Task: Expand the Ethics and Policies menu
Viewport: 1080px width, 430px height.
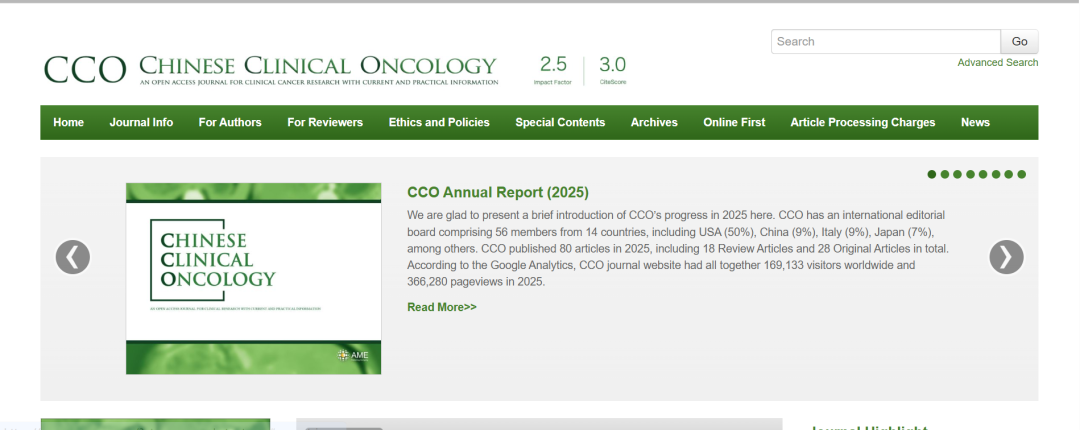Action: coord(439,123)
